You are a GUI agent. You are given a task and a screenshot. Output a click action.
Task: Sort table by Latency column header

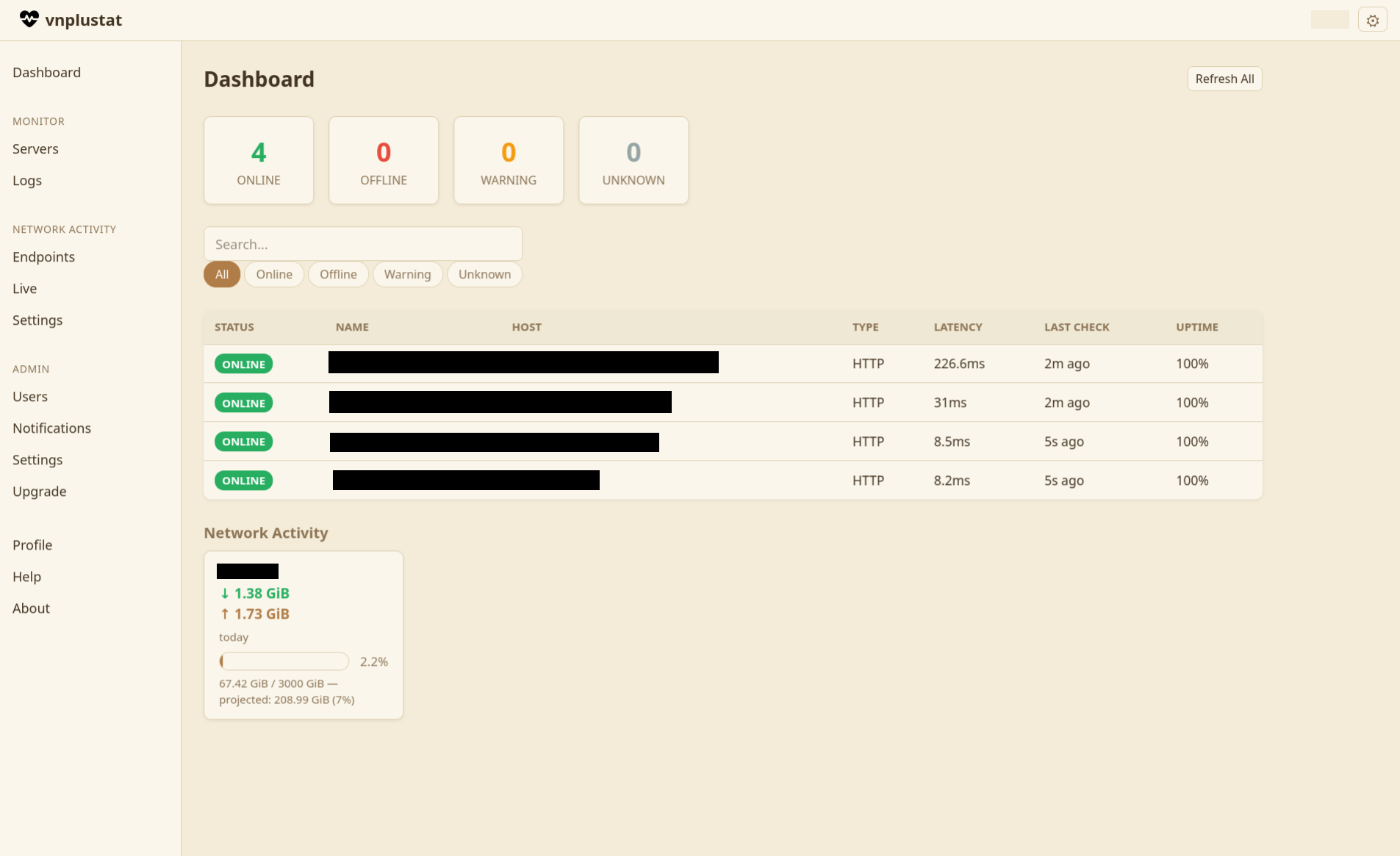958,327
